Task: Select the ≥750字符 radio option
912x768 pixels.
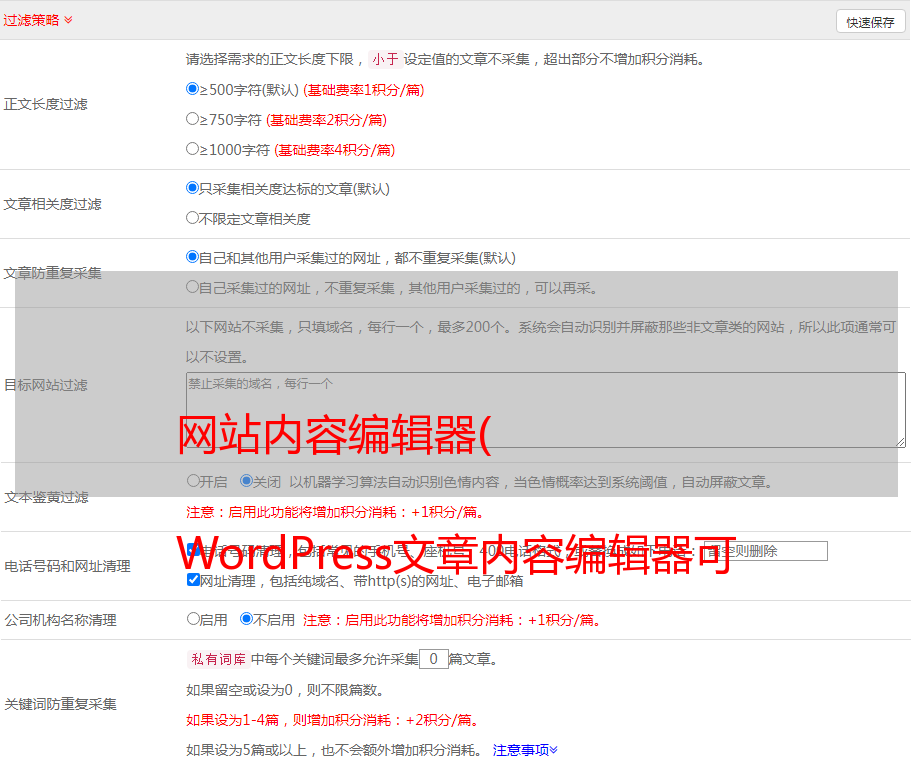Action: [x=192, y=119]
